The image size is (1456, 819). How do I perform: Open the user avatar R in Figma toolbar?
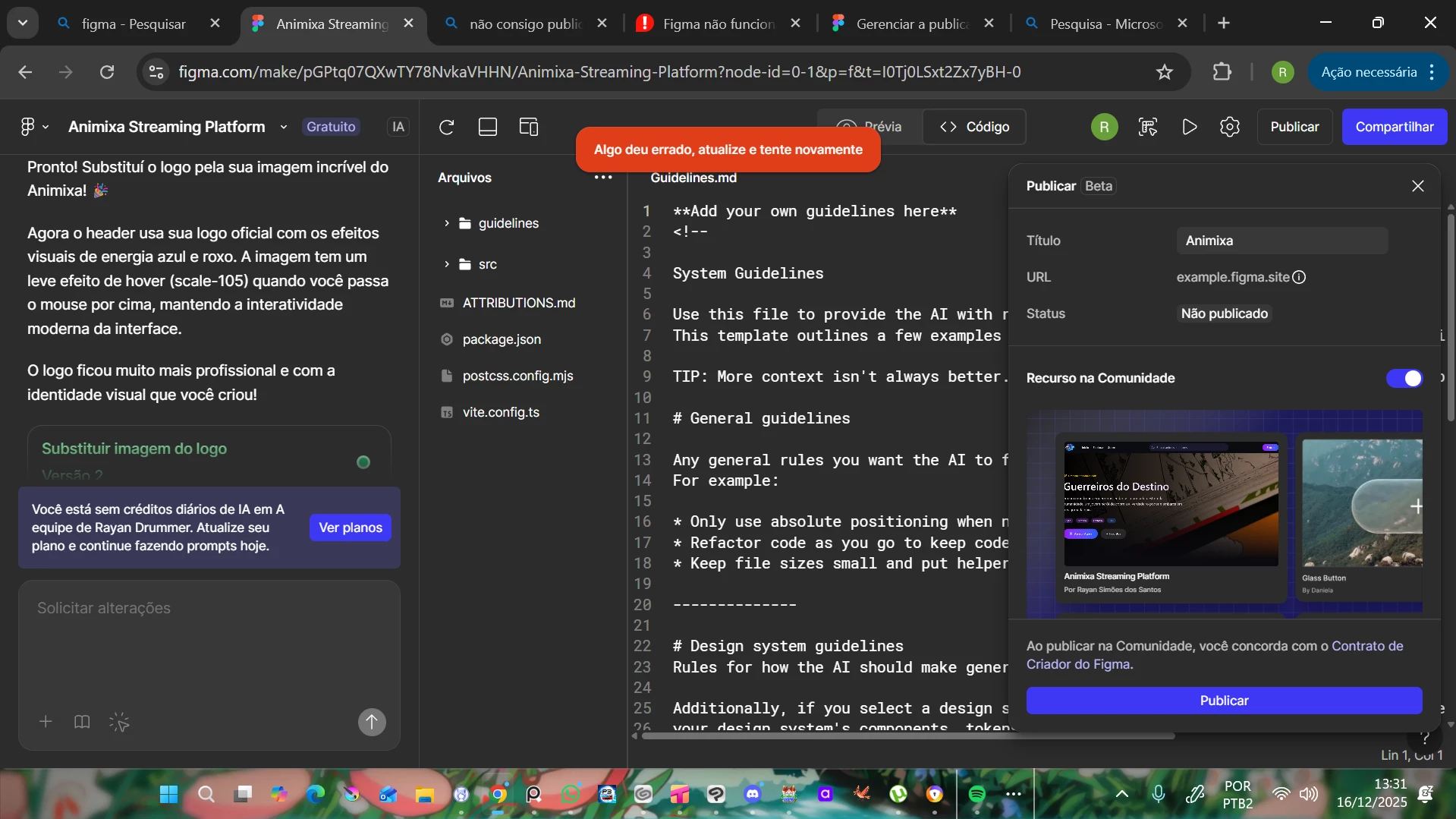tap(1105, 127)
